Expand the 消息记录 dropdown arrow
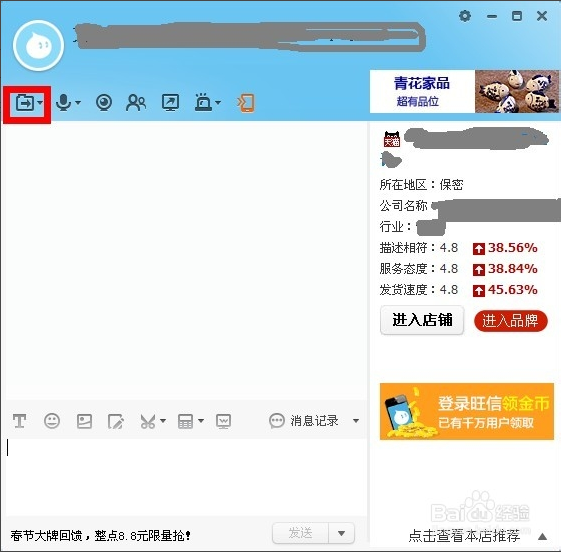This screenshot has height=552, width=561. (x=356, y=421)
